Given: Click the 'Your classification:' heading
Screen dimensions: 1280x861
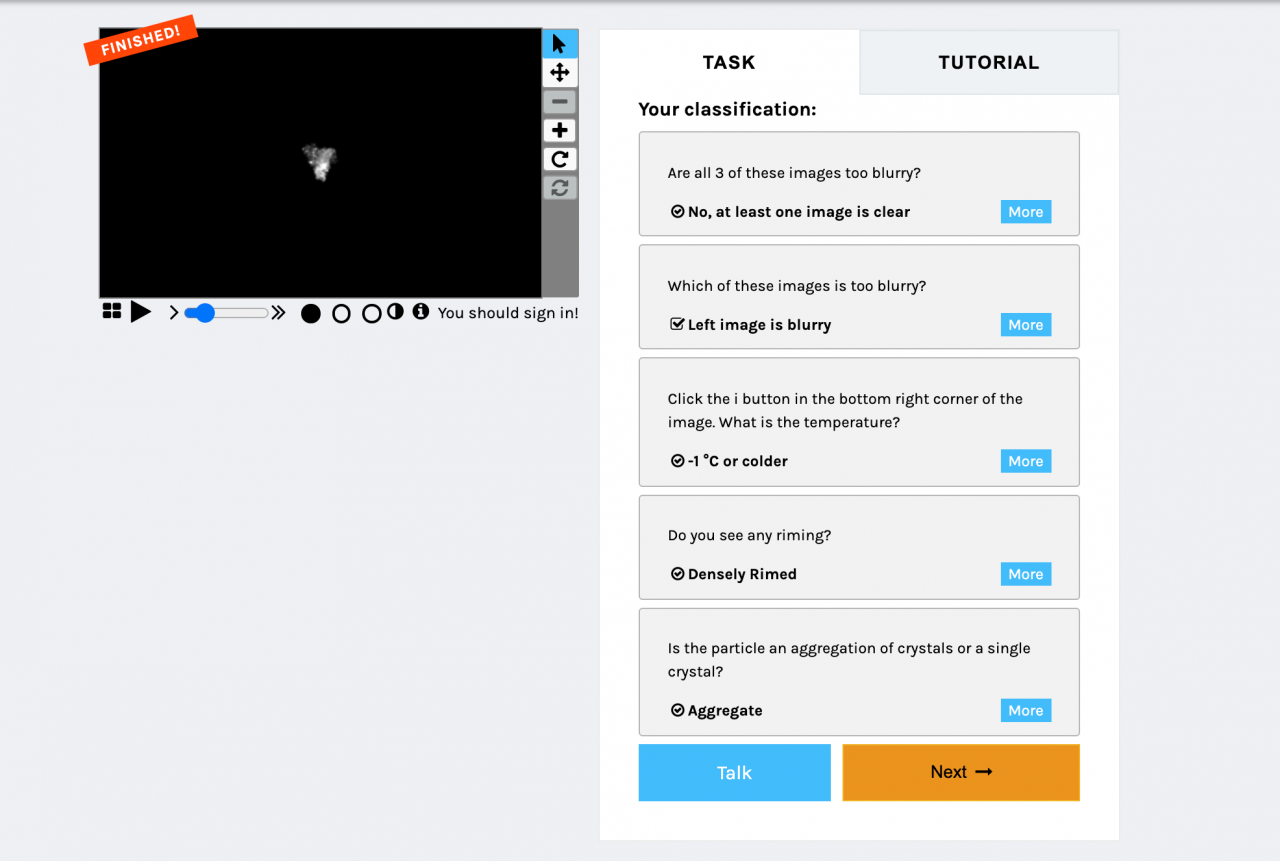Looking at the screenshot, I should point(728,109).
